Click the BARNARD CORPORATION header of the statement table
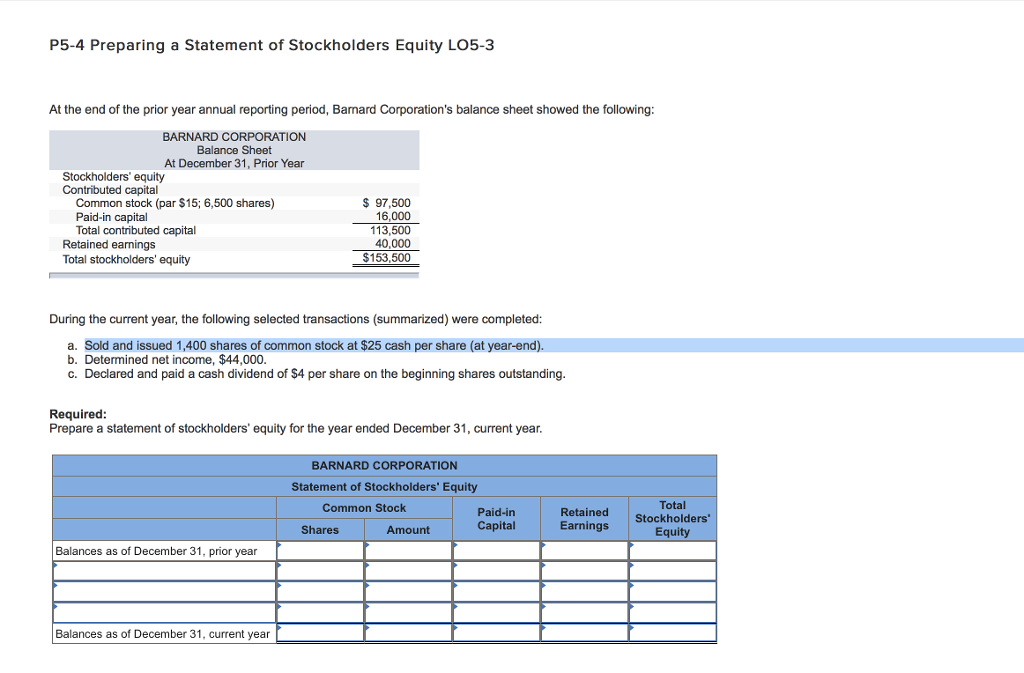Screen dimensions: 1024x673 384,465
